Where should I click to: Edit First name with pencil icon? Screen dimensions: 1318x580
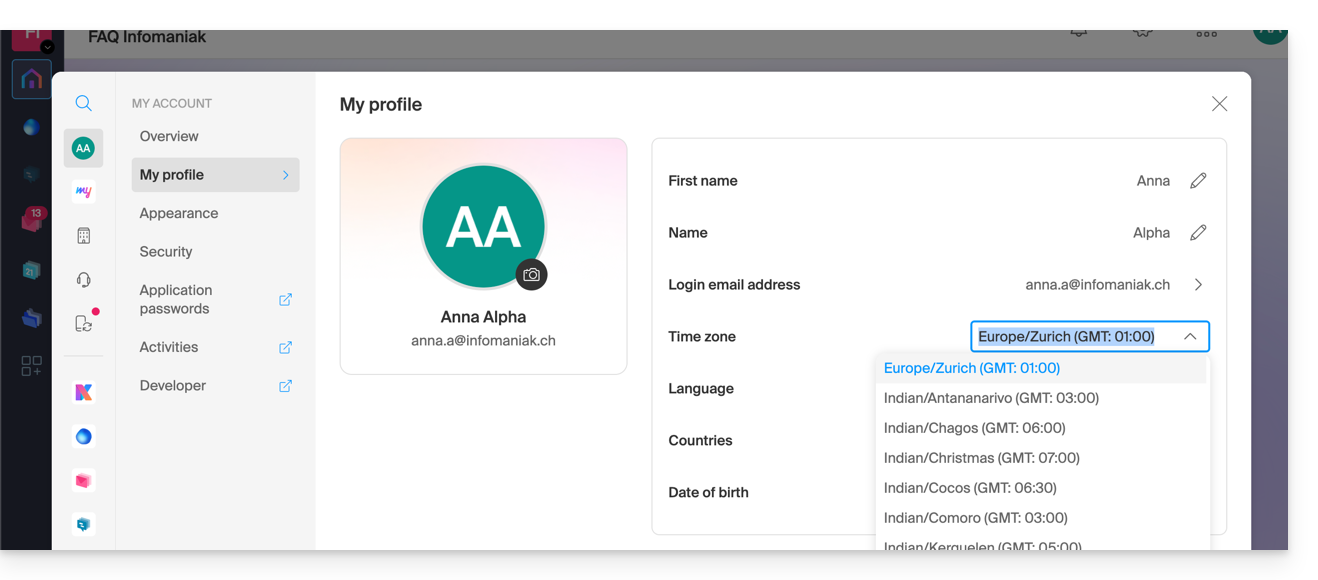pyautogui.click(x=1198, y=181)
